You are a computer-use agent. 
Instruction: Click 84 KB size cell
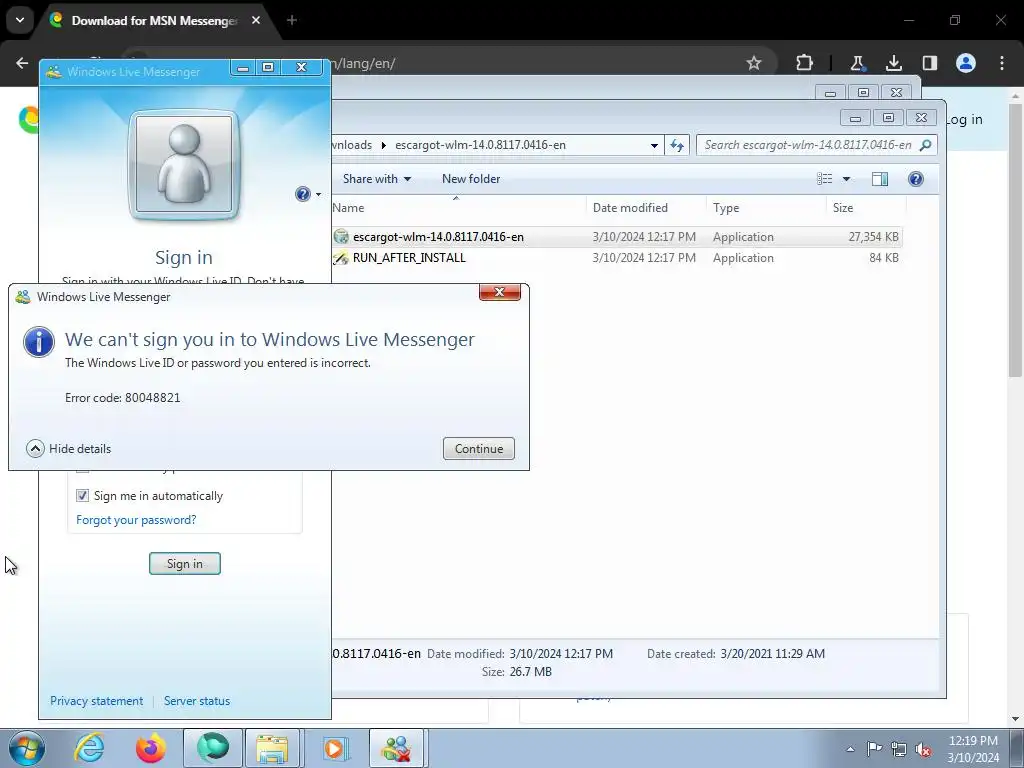pos(884,258)
